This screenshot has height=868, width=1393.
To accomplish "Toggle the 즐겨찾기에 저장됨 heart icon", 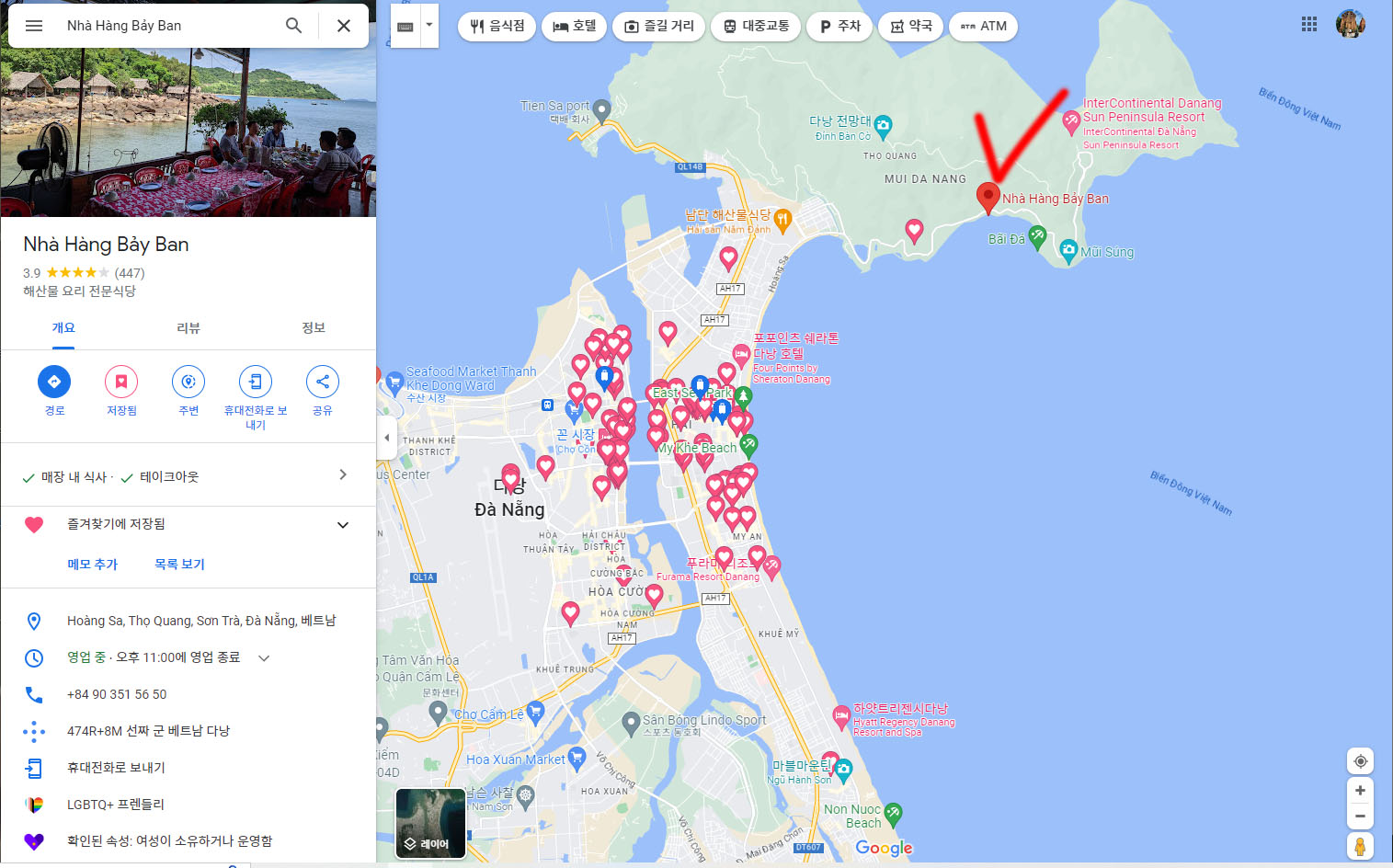I will point(34,525).
